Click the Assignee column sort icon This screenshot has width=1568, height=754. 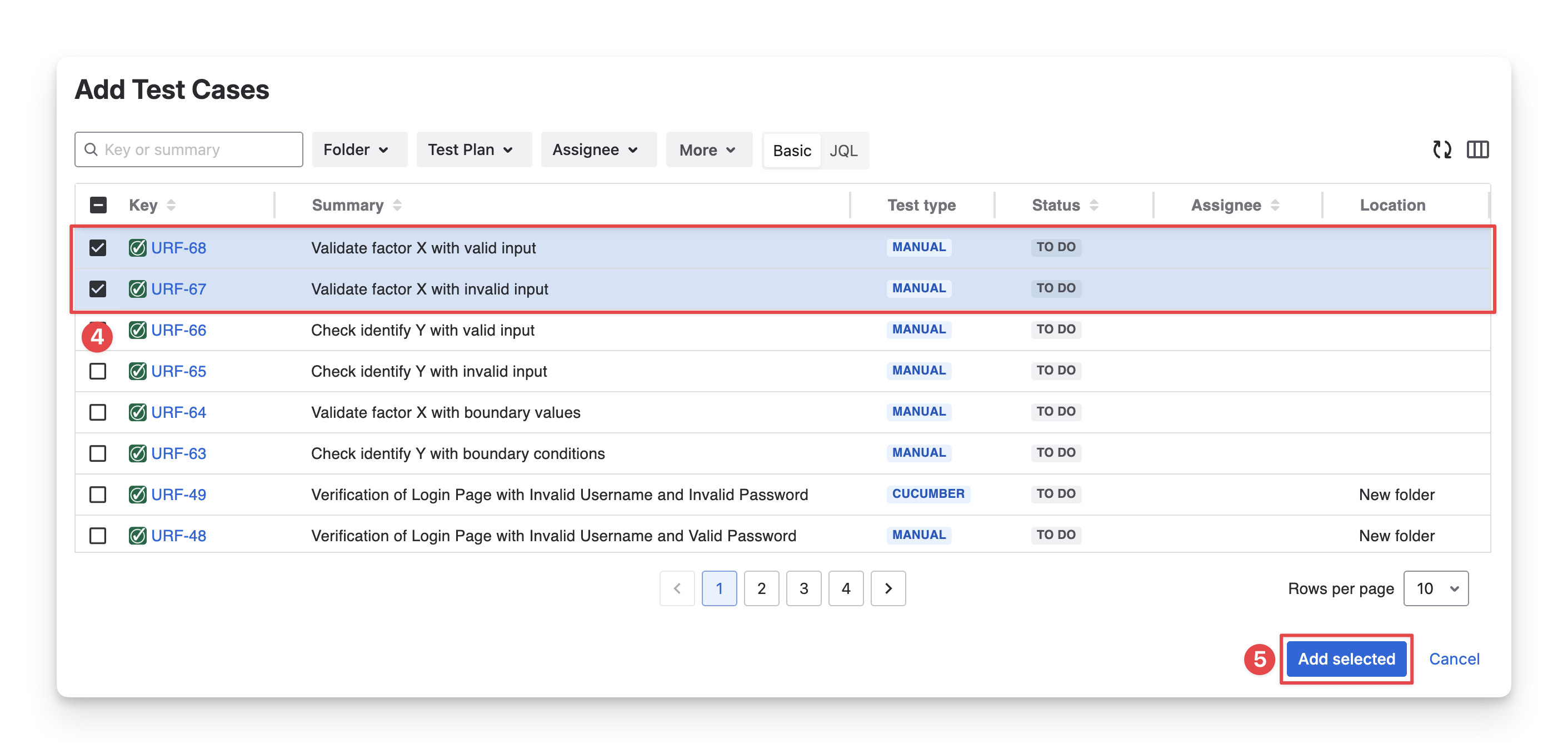(1275, 206)
